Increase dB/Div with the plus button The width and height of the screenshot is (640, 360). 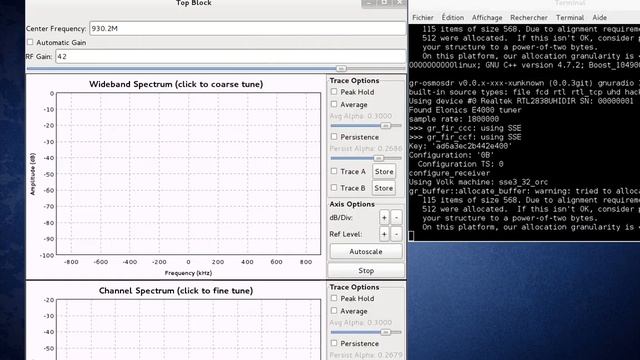coord(384,218)
